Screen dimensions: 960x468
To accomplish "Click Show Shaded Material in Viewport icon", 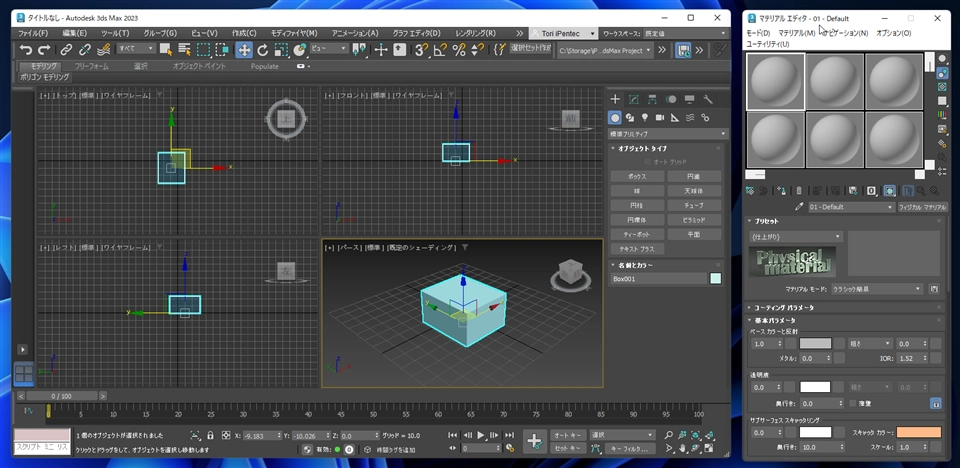I will (x=890, y=191).
